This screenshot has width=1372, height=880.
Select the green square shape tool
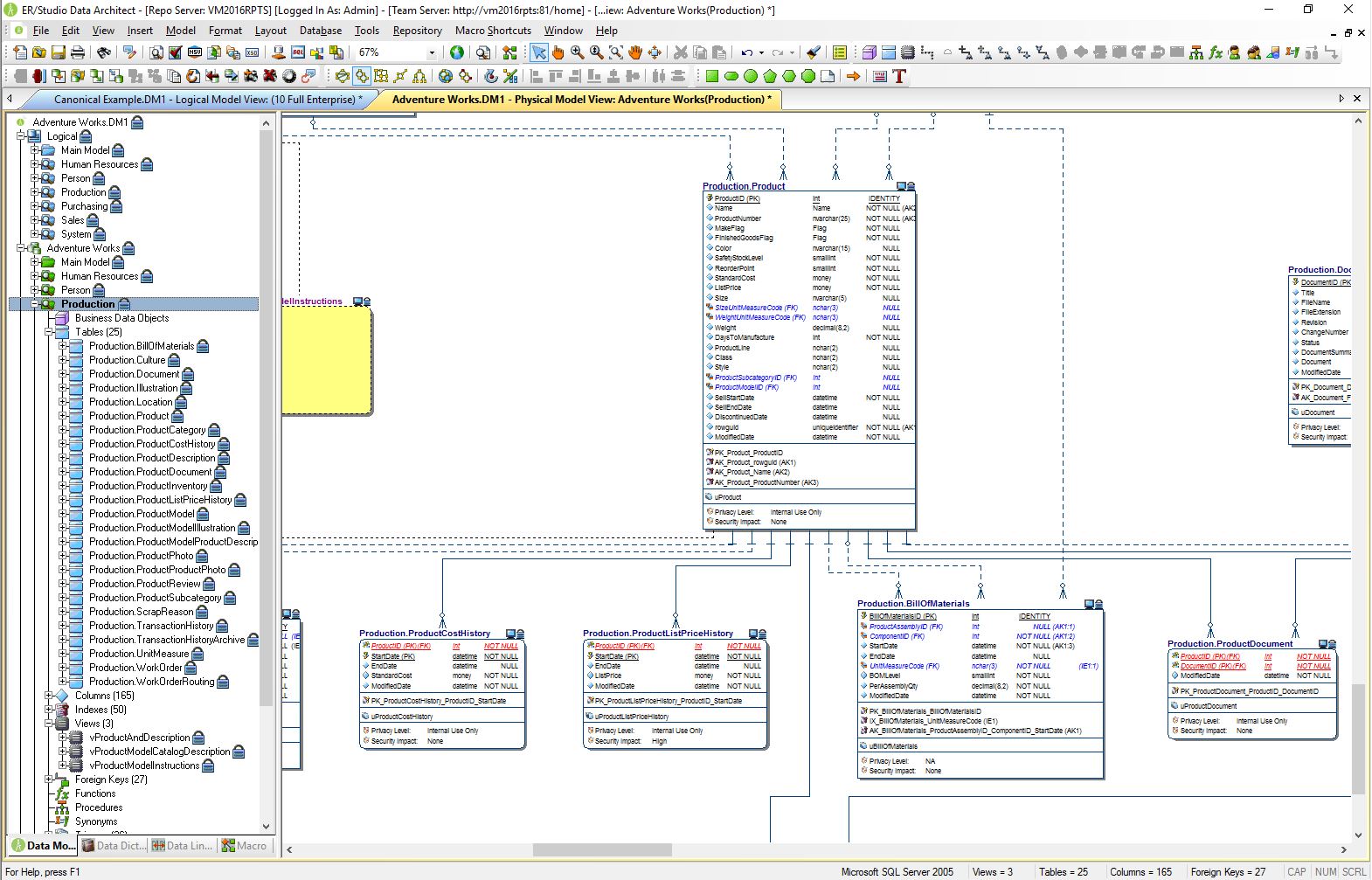click(711, 76)
